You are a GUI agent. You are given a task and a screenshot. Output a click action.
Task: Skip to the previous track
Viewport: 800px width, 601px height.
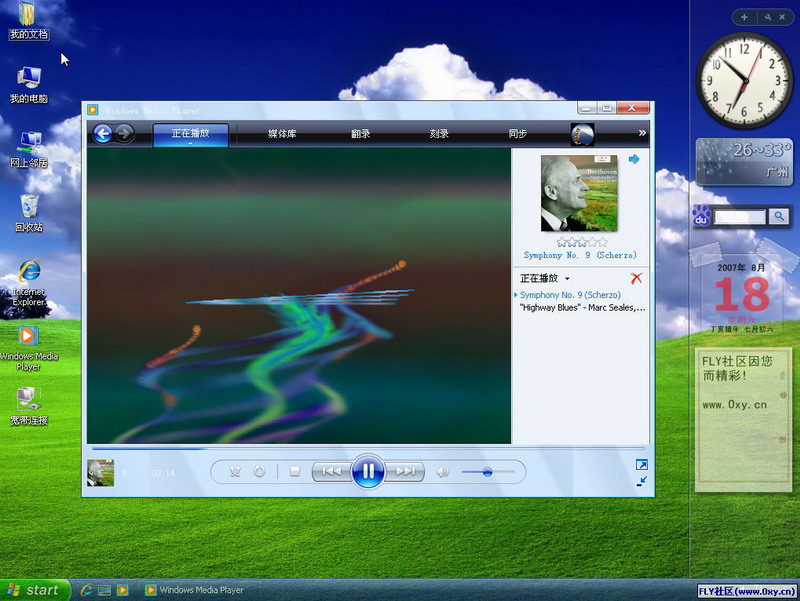(x=332, y=471)
